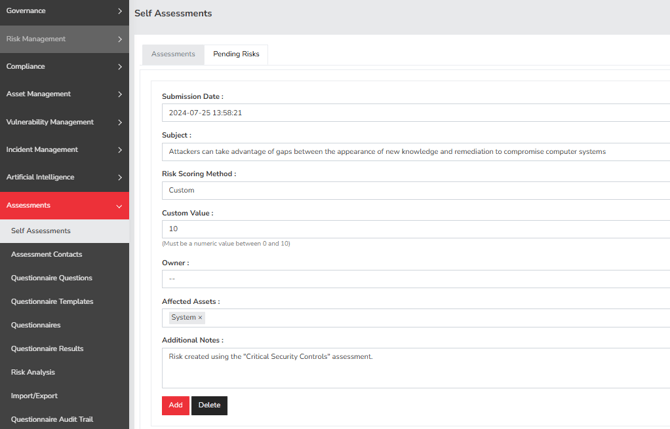Switch to the Pending Risks tab
The height and width of the screenshot is (429, 670).
point(236,54)
